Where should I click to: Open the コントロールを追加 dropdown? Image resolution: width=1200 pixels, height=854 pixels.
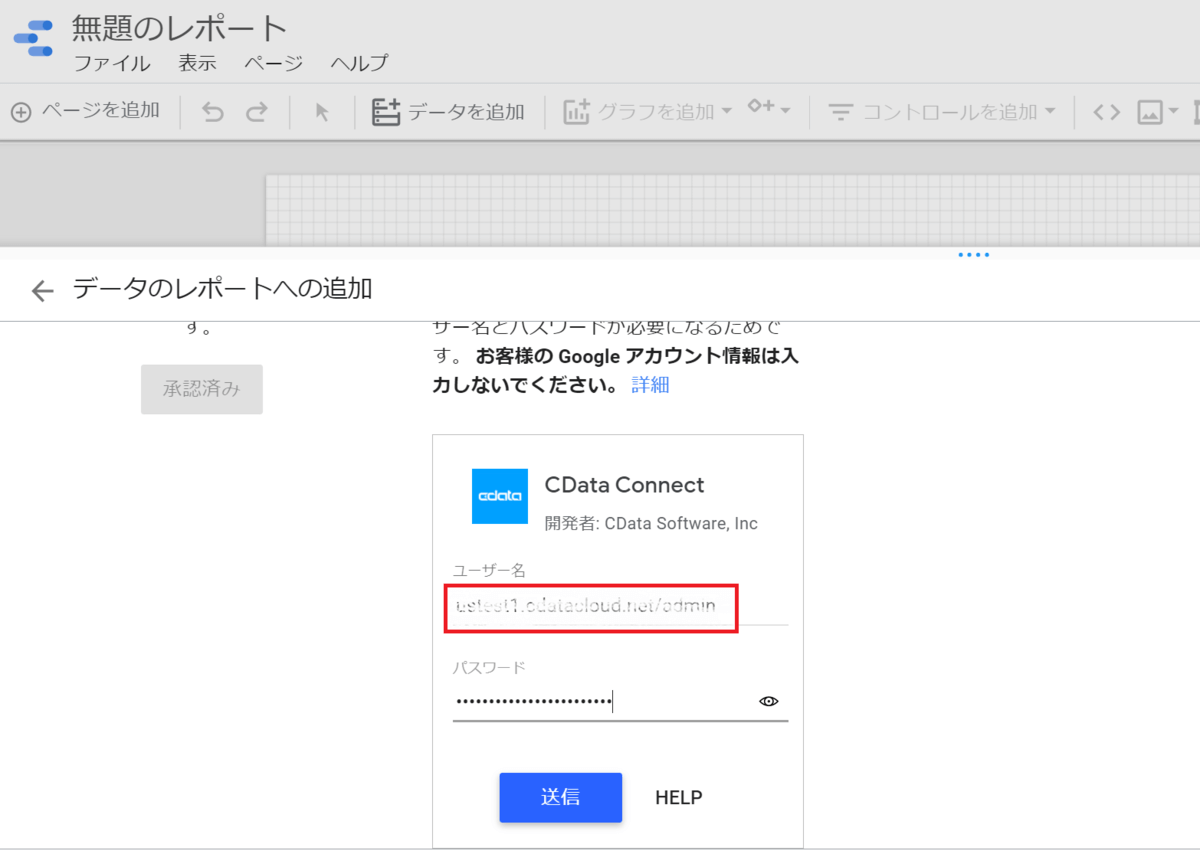point(942,112)
